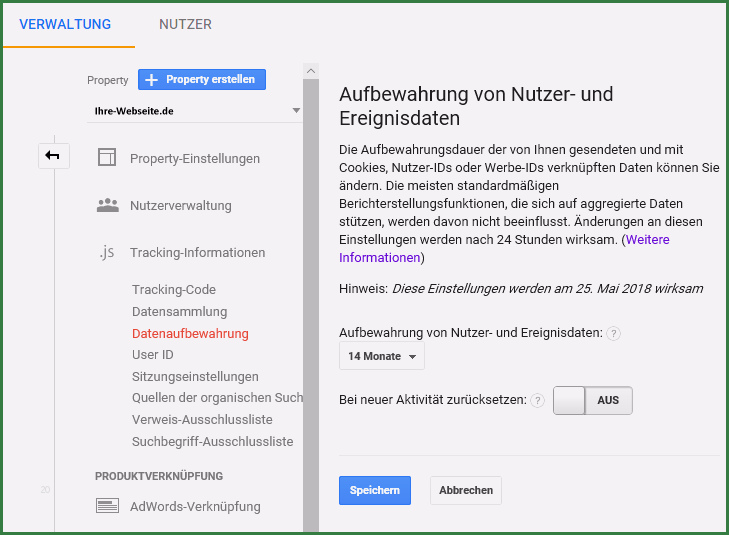Click the AdWords-Verknüpfung icon

point(107,506)
